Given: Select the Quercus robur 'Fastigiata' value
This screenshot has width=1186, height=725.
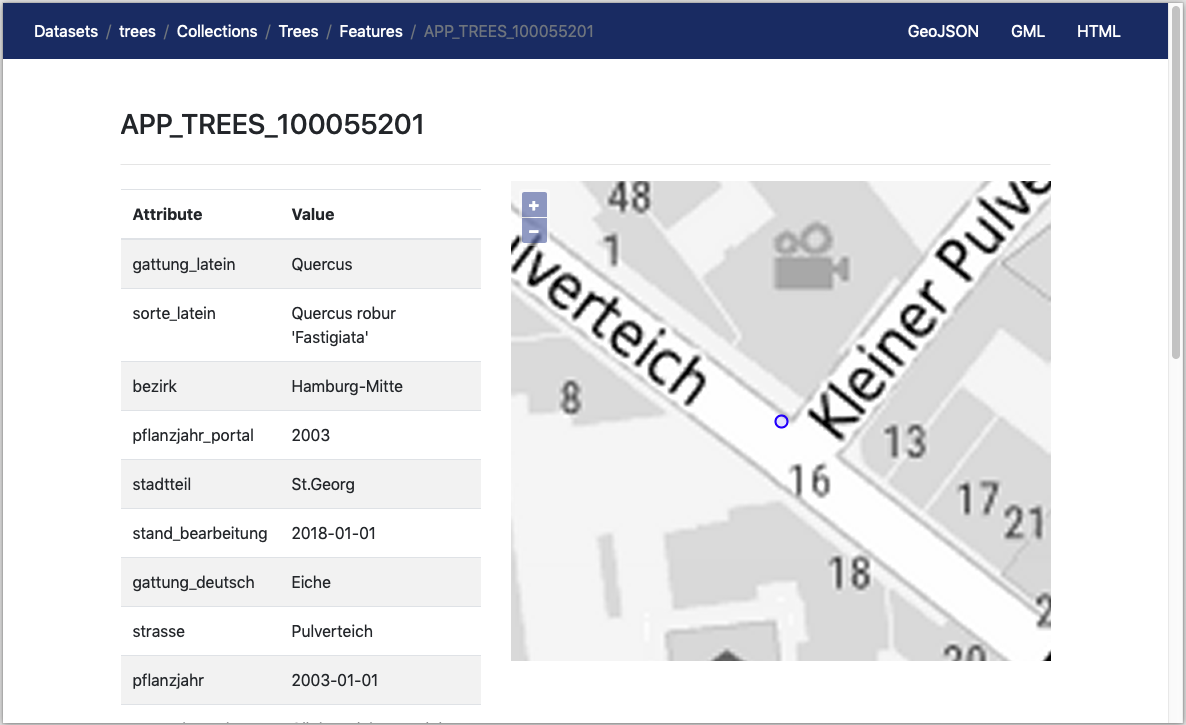Looking at the screenshot, I should tap(343, 325).
